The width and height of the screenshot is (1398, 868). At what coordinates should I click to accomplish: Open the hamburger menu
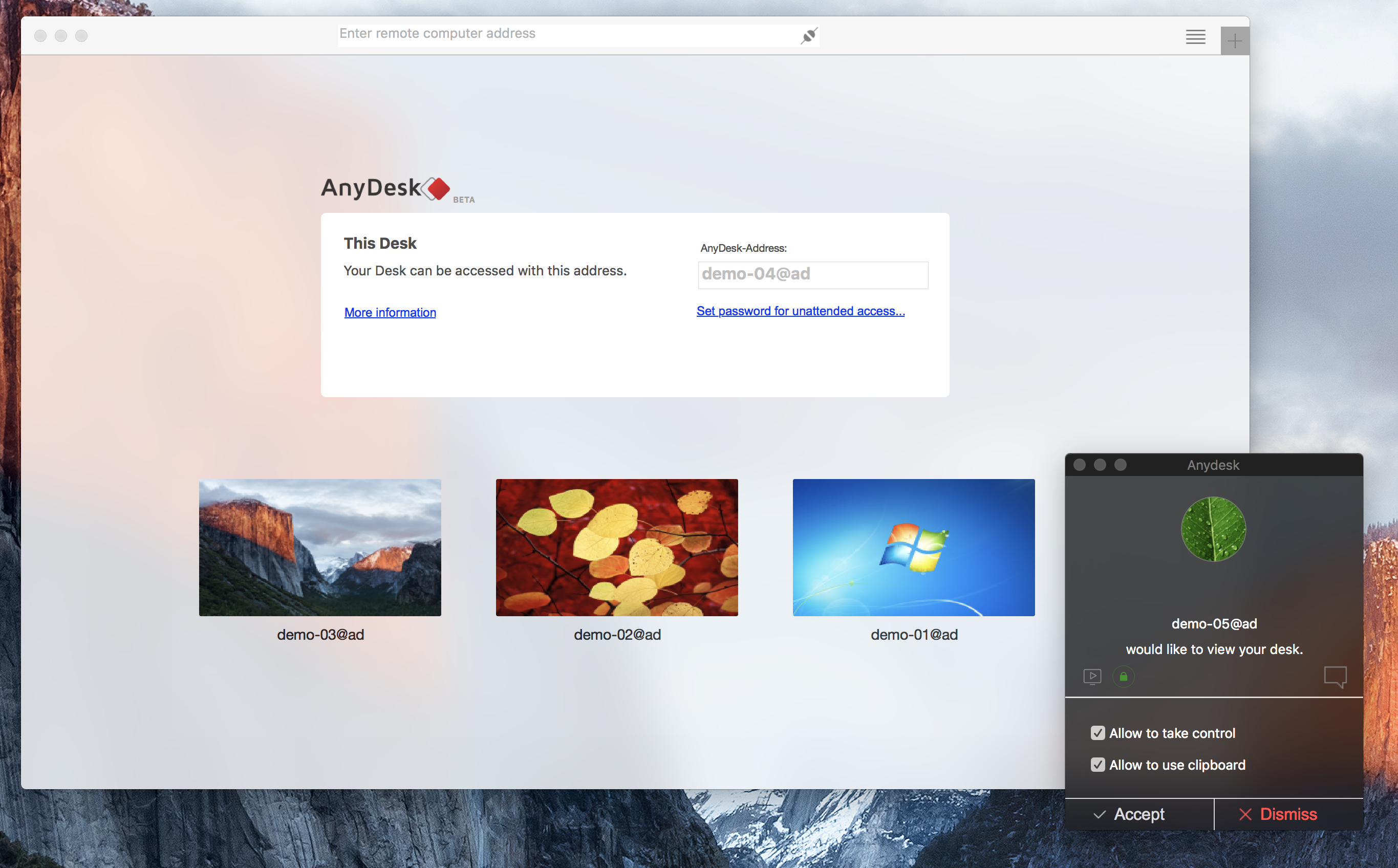coord(1195,37)
